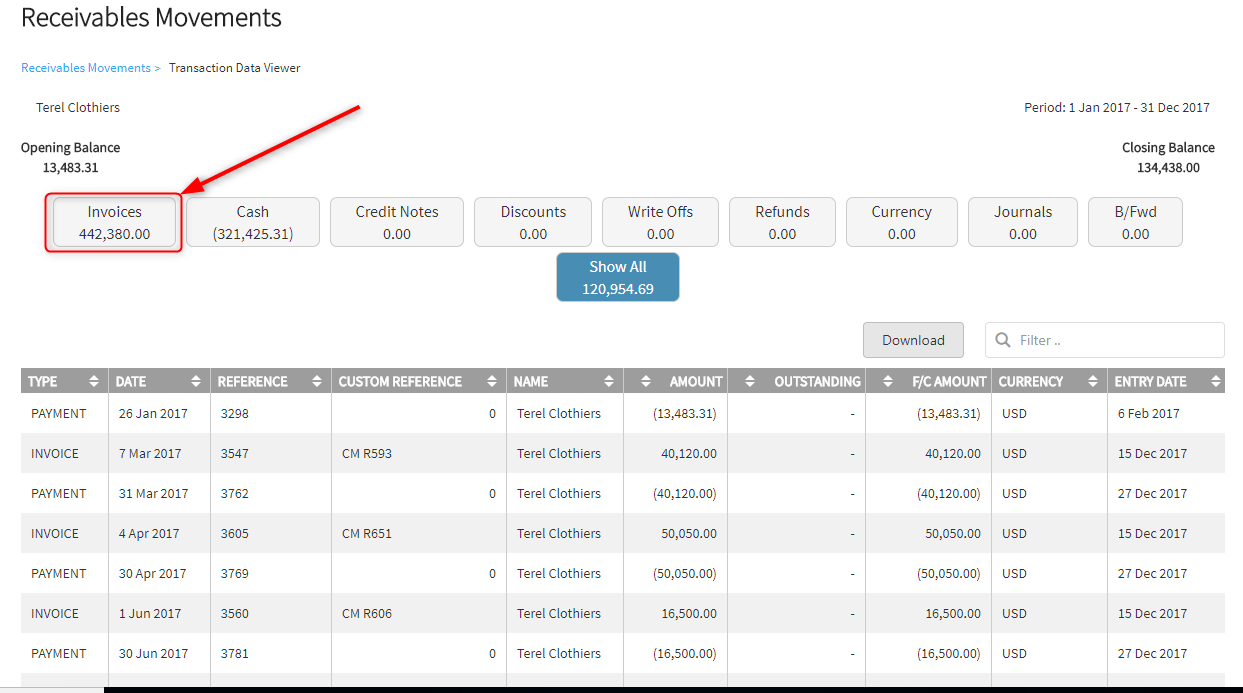Screen dimensions: 1243x693
Task: Filter by Refunds
Action: pos(782,222)
